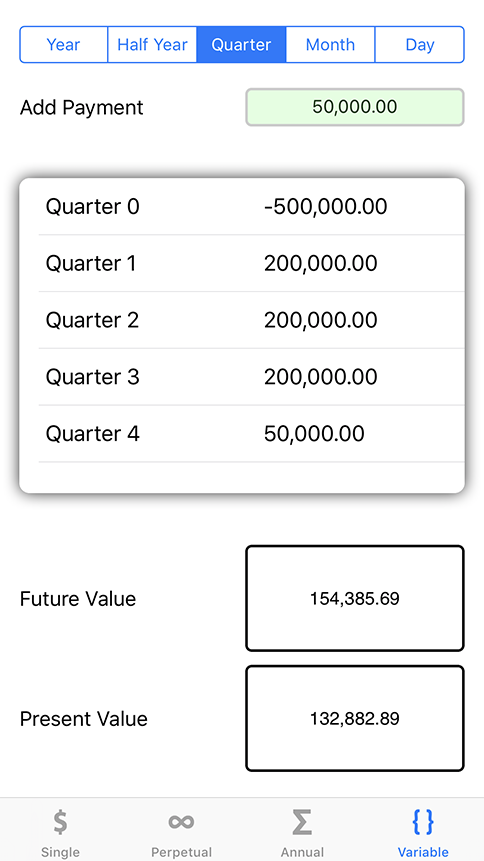Tap the curly braces Variable icon
The image size is (484, 861).
click(x=423, y=822)
